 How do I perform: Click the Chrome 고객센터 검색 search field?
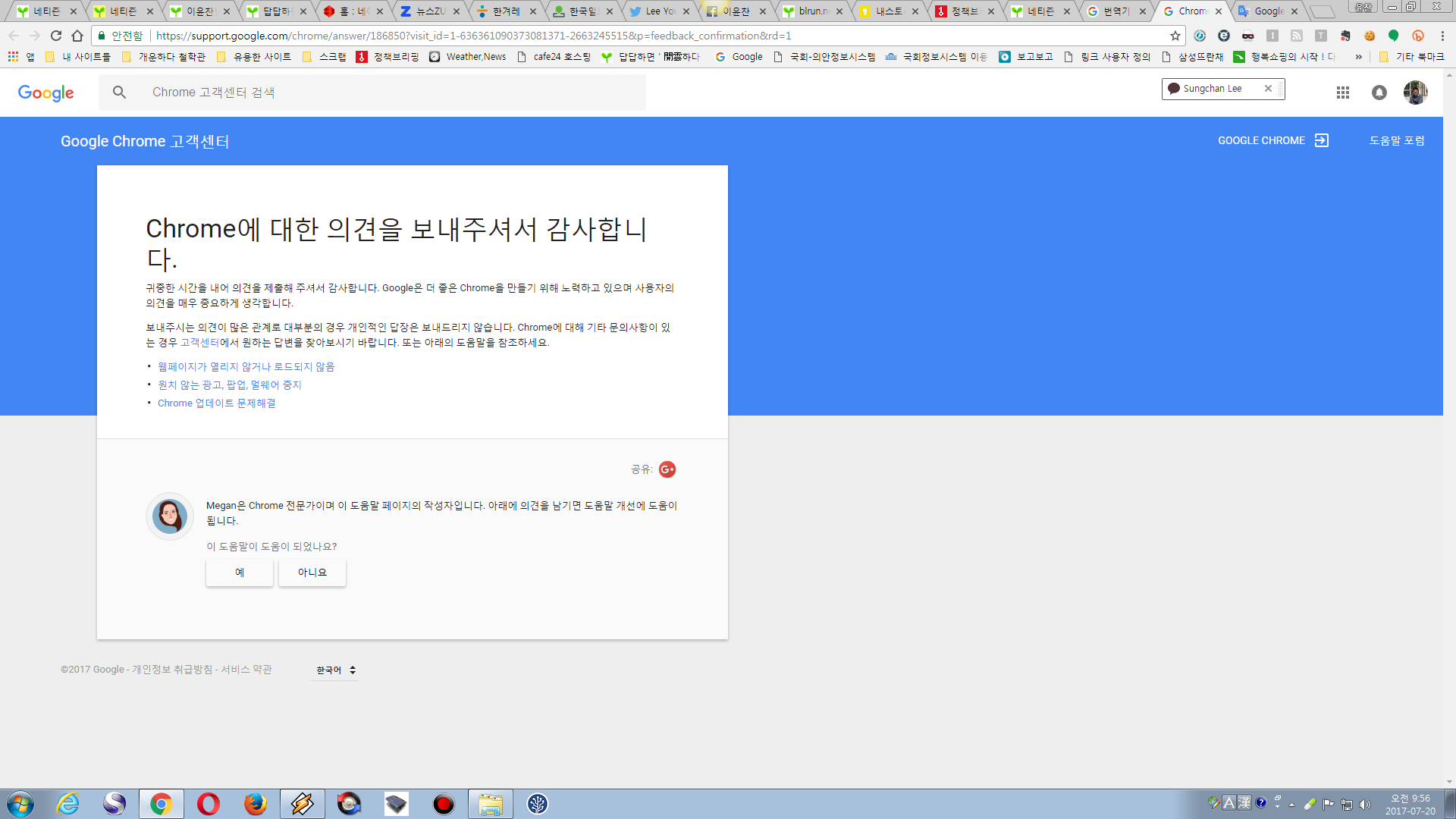[372, 93]
